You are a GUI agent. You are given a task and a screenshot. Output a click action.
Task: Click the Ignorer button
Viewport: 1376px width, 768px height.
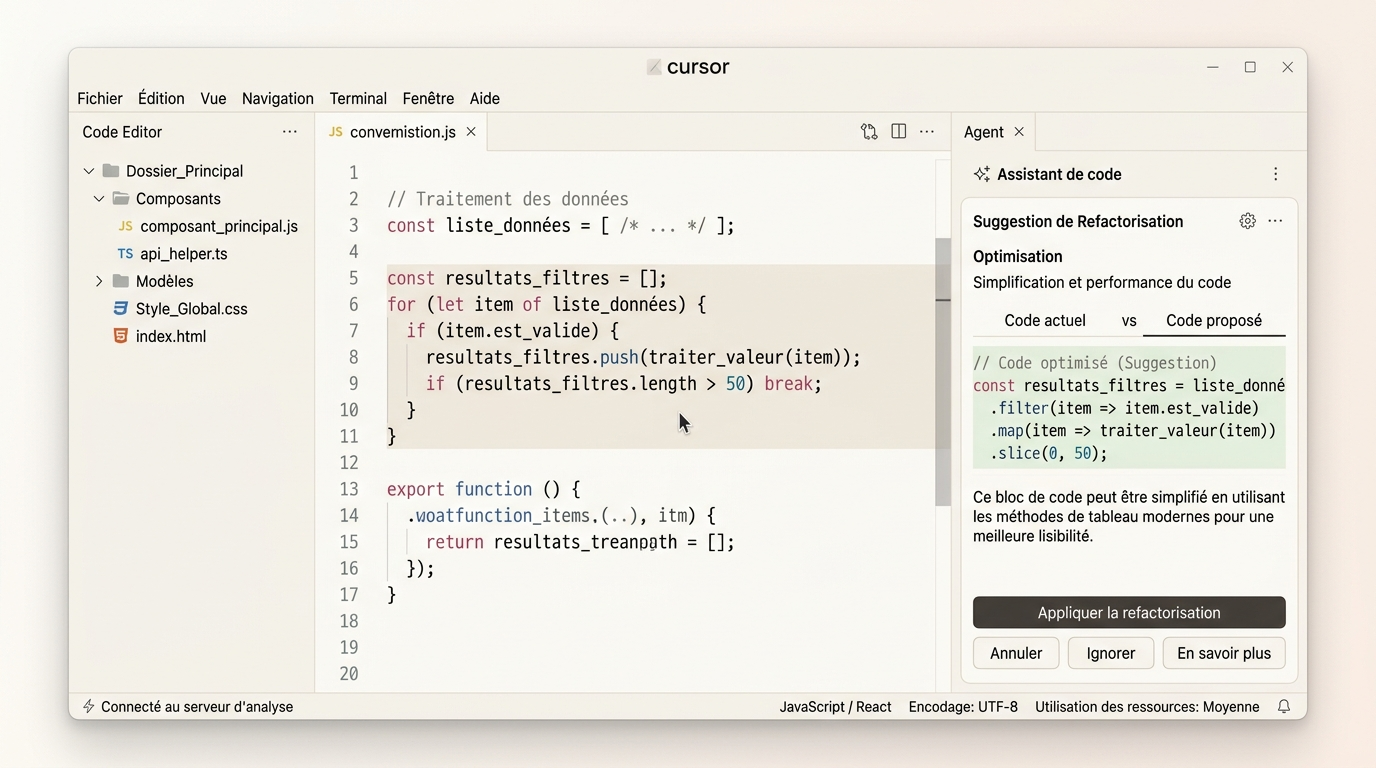1111,653
